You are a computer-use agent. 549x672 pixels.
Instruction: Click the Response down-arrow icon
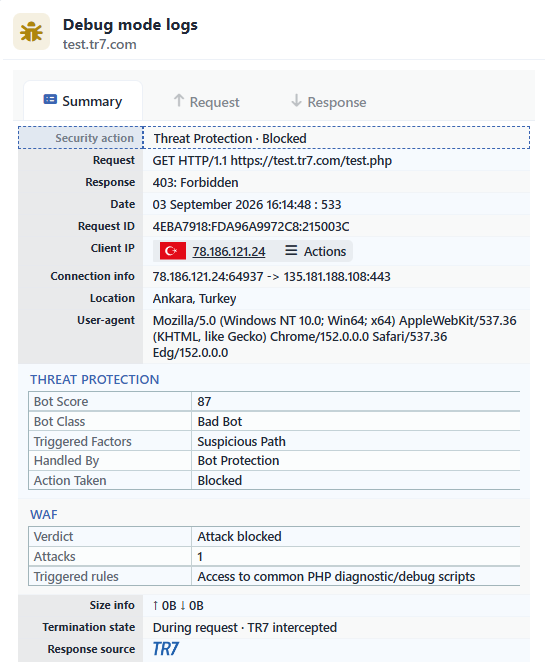tap(296, 101)
